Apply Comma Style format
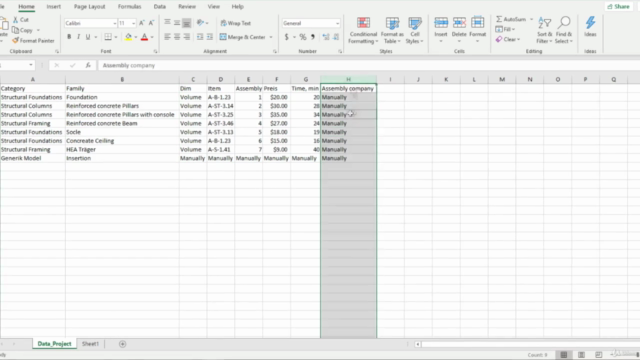Image resolution: width=640 pixels, height=360 pixels. pos(313,37)
